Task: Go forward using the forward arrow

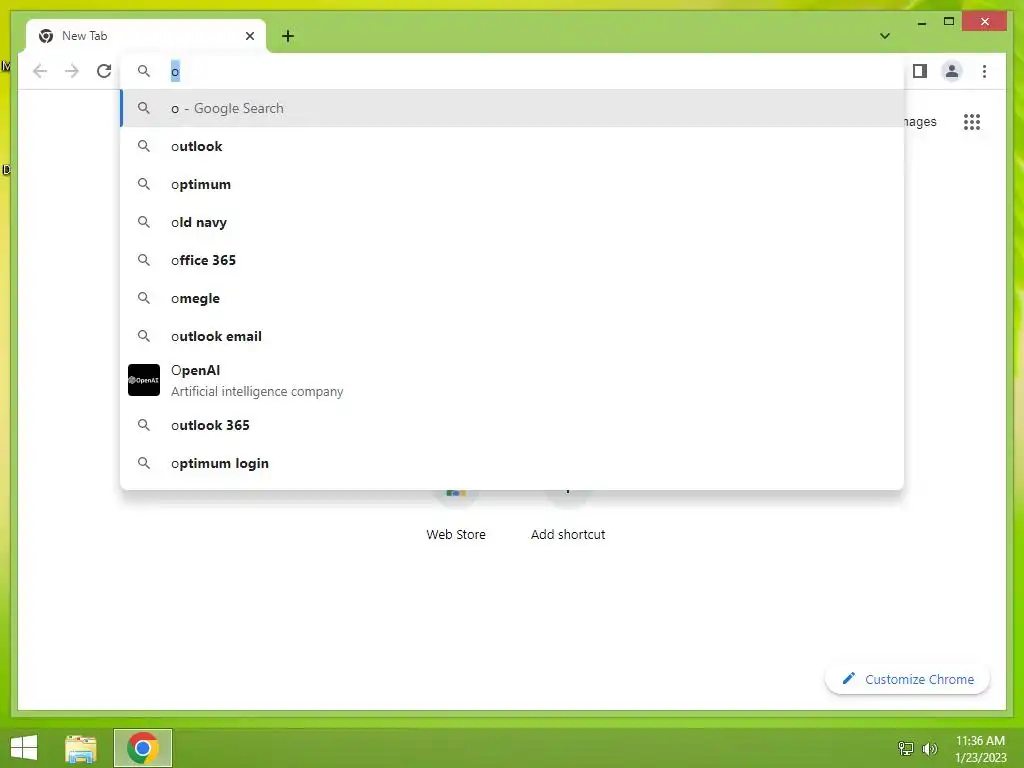Action: (72, 71)
